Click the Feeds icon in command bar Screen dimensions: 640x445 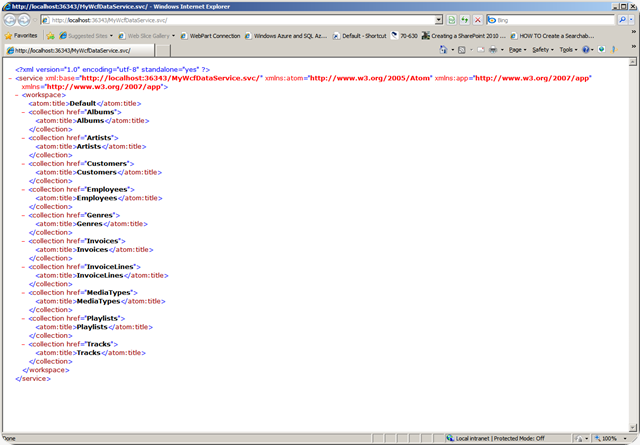coord(462,50)
